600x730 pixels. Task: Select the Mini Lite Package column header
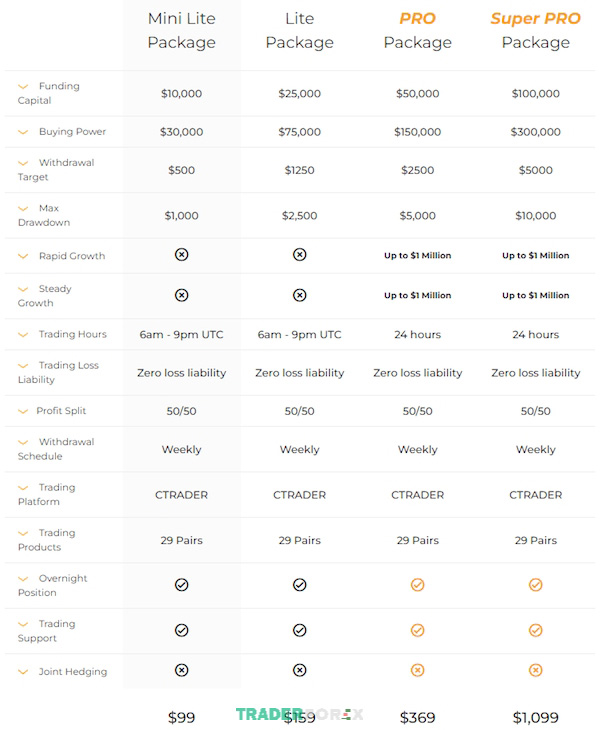[182, 30]
